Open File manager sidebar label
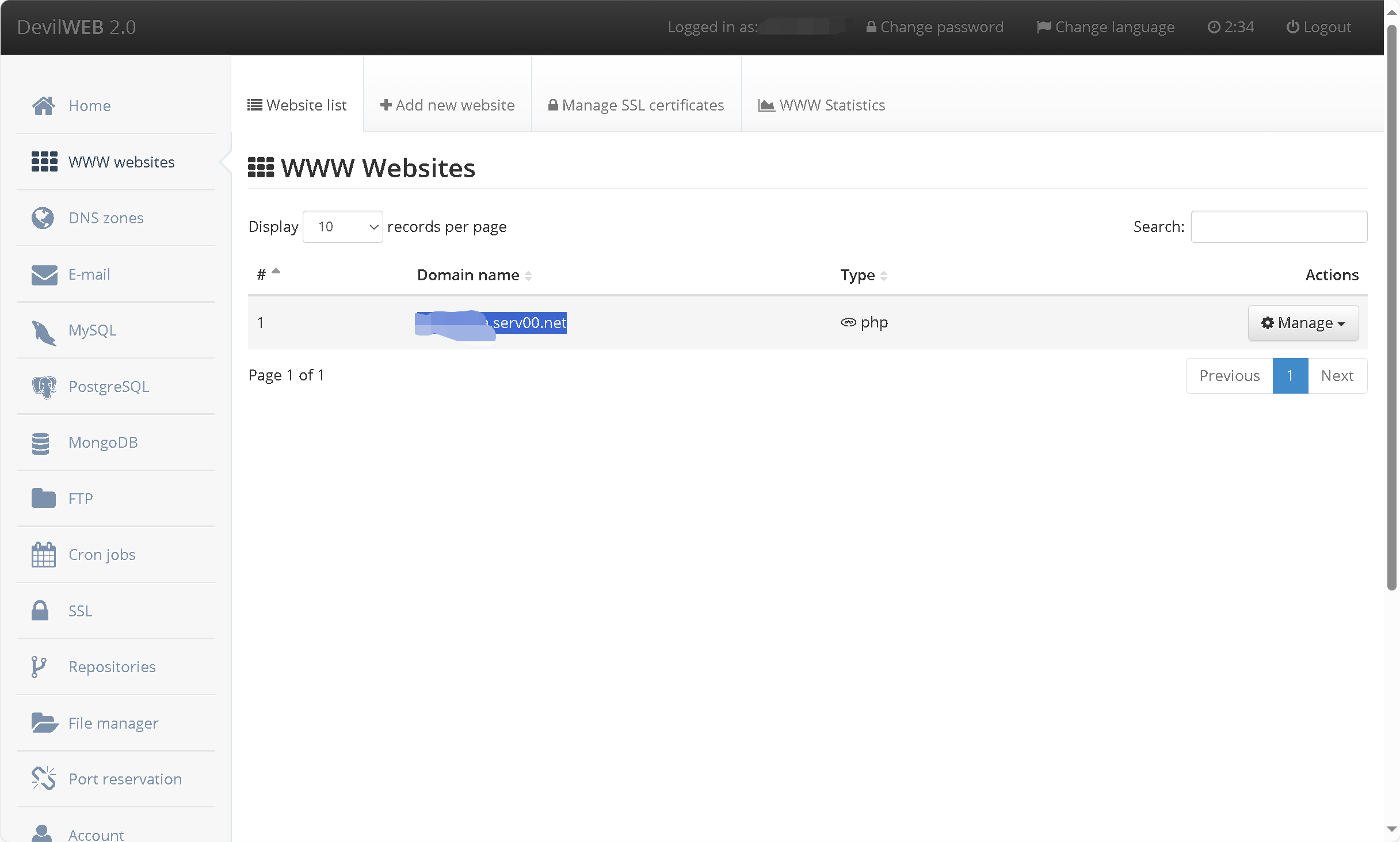The height and width of the screenshot is (842, 1400). click(113, 723)
